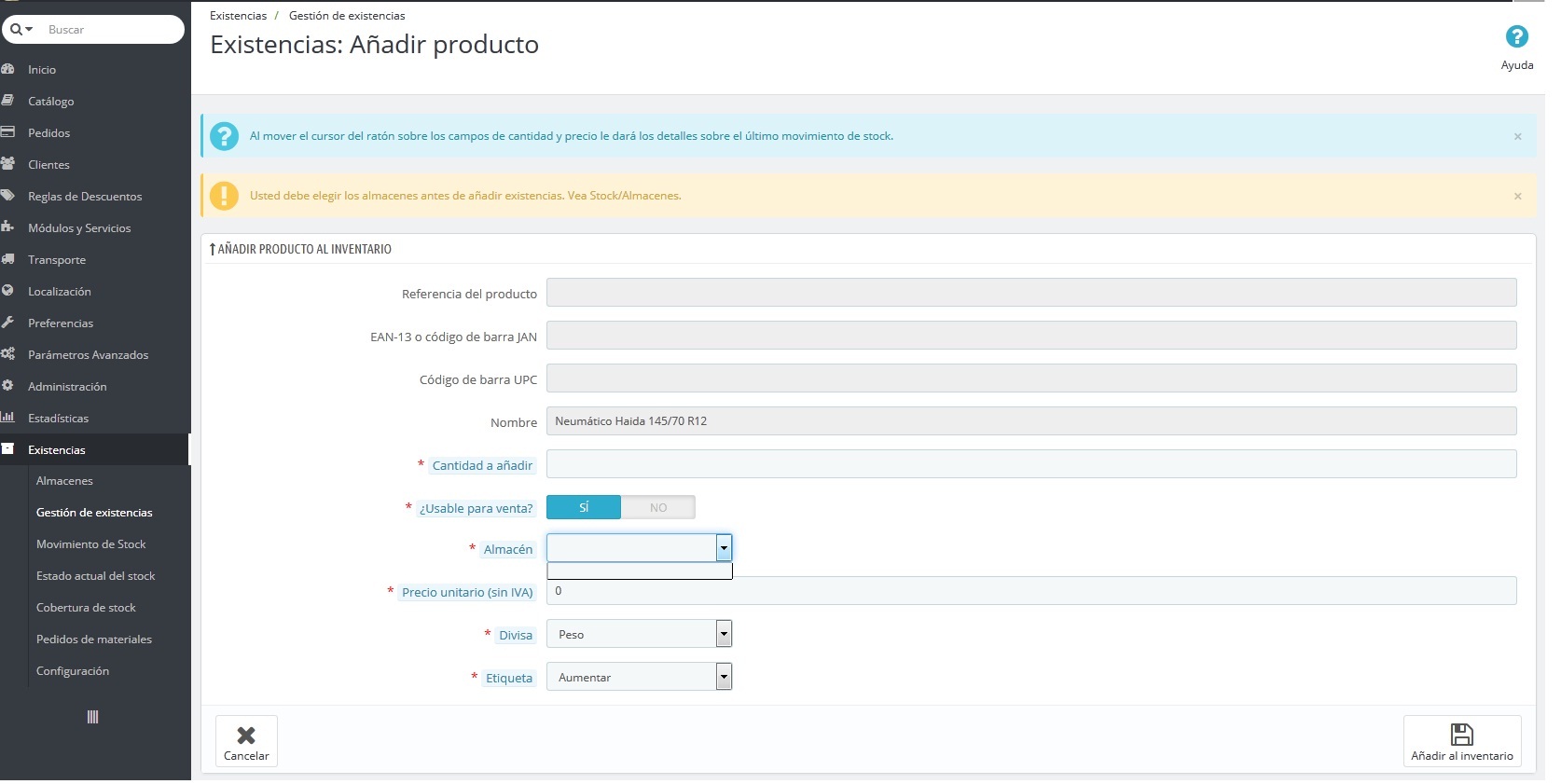Go to Pedidos de materiales submenu
The width and height of the screenshot is (1561, 784).
tap(94, 640)
